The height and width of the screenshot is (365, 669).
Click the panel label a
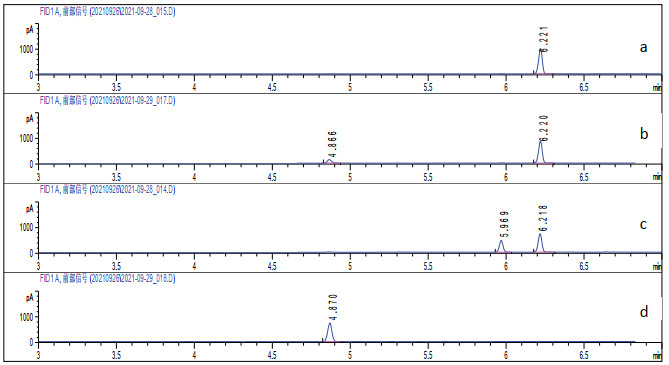point(643,47)
